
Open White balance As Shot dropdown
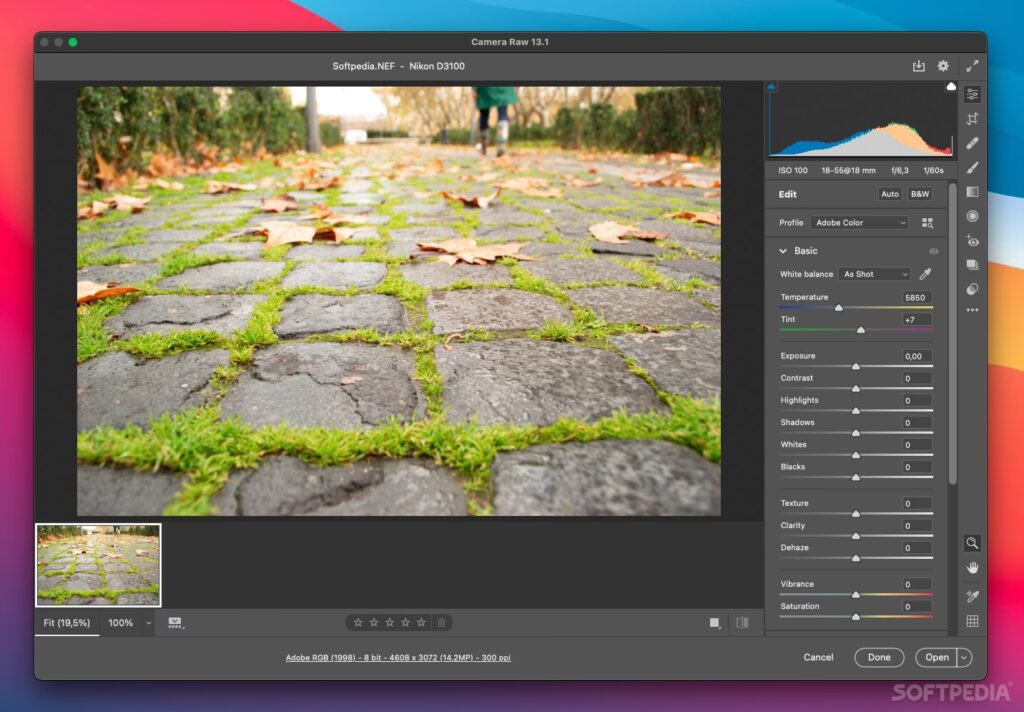coord(875,274)
